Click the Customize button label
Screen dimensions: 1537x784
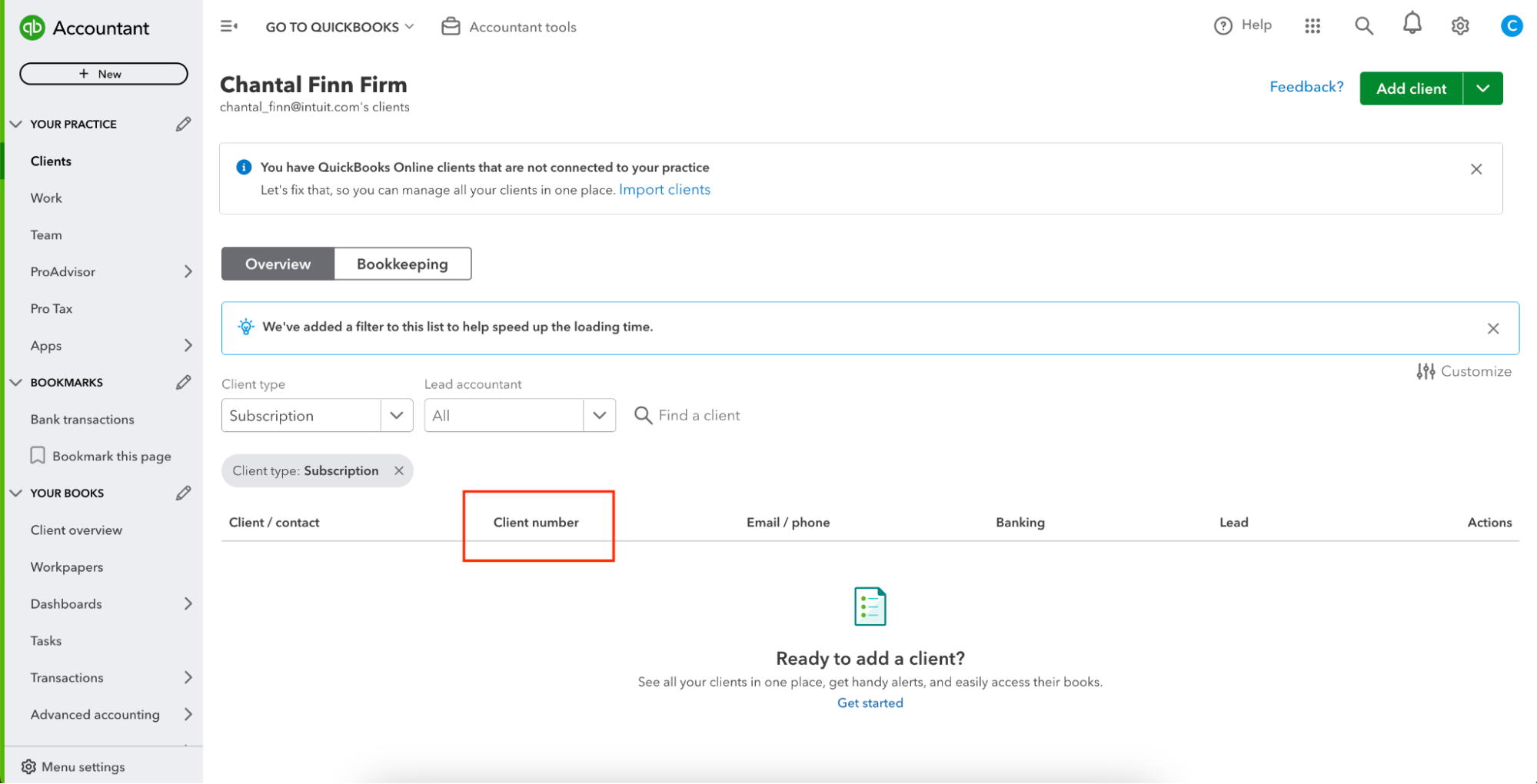(1475, 371)
